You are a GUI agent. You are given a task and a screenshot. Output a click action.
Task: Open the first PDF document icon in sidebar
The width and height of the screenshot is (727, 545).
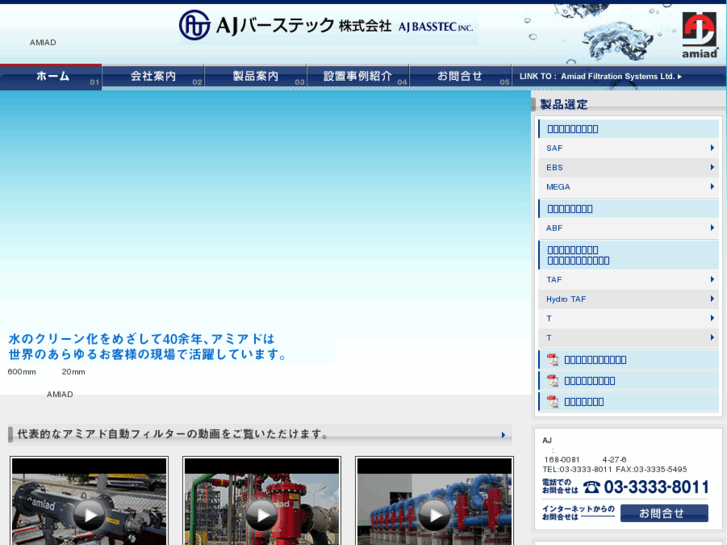tap(552, 360)
